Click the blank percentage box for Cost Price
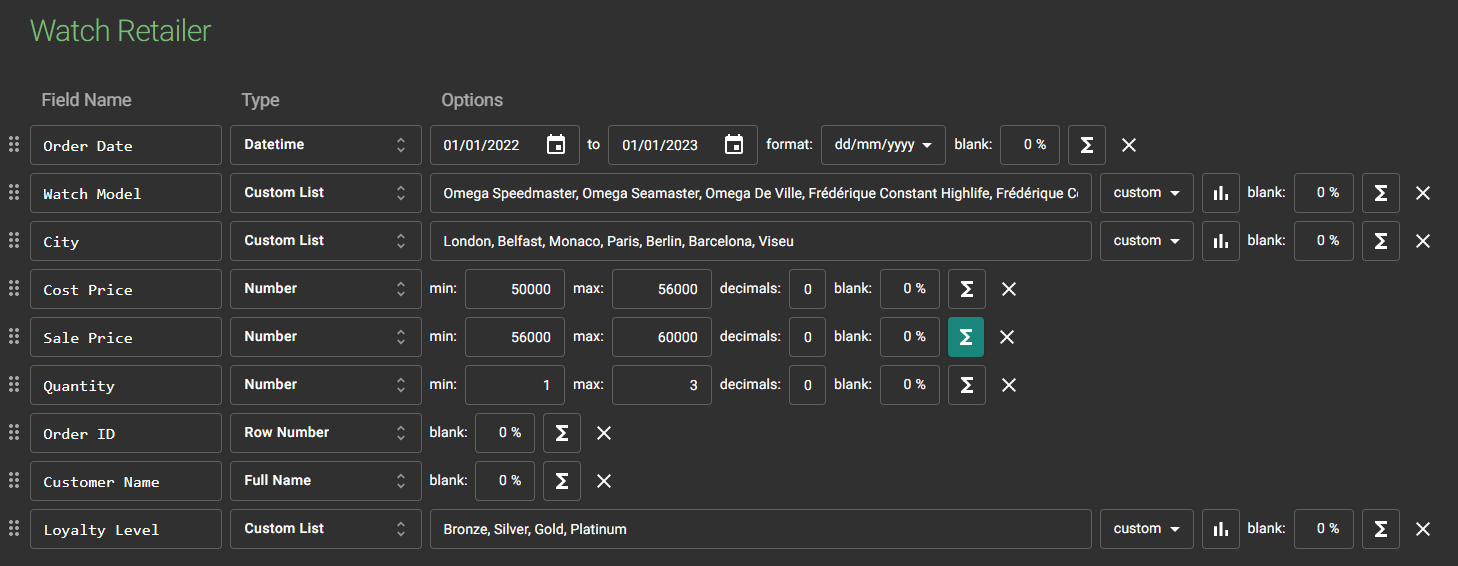1458x566 pixels. click(x=909, y=289)
